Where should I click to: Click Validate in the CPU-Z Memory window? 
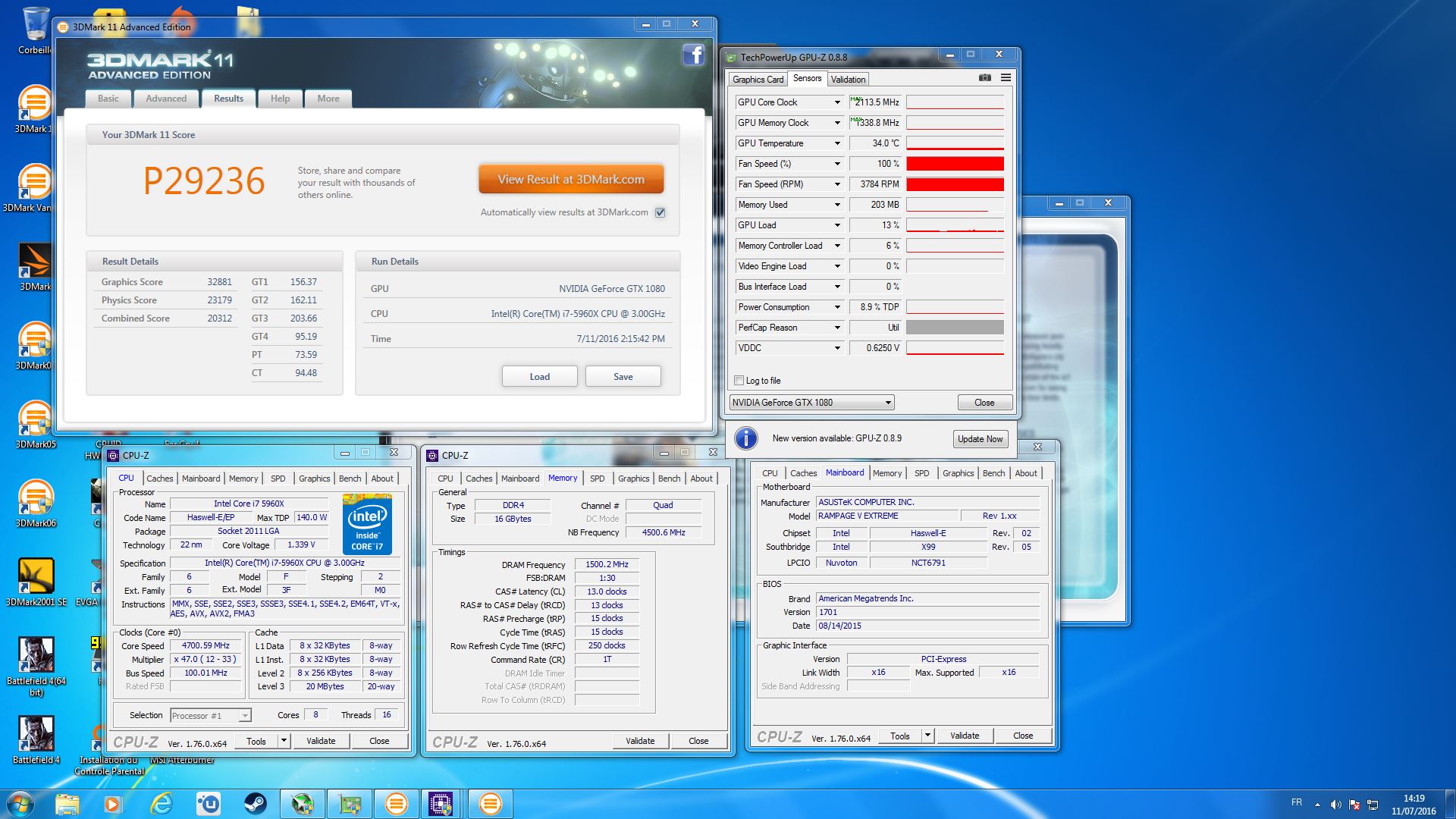[x=640, y=741]
